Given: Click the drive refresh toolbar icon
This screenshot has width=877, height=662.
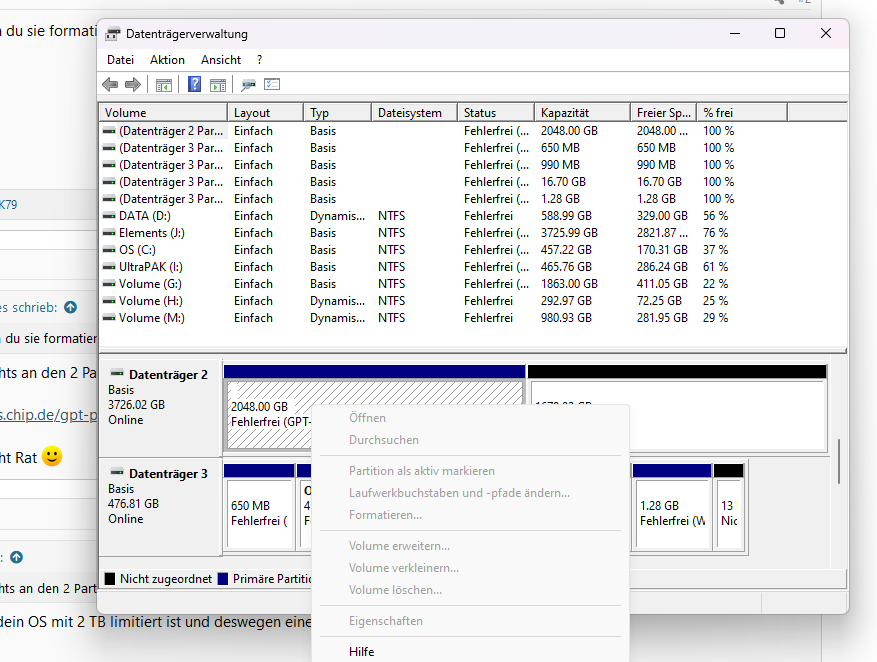Looking at the screenshot, I should [249, 85].
